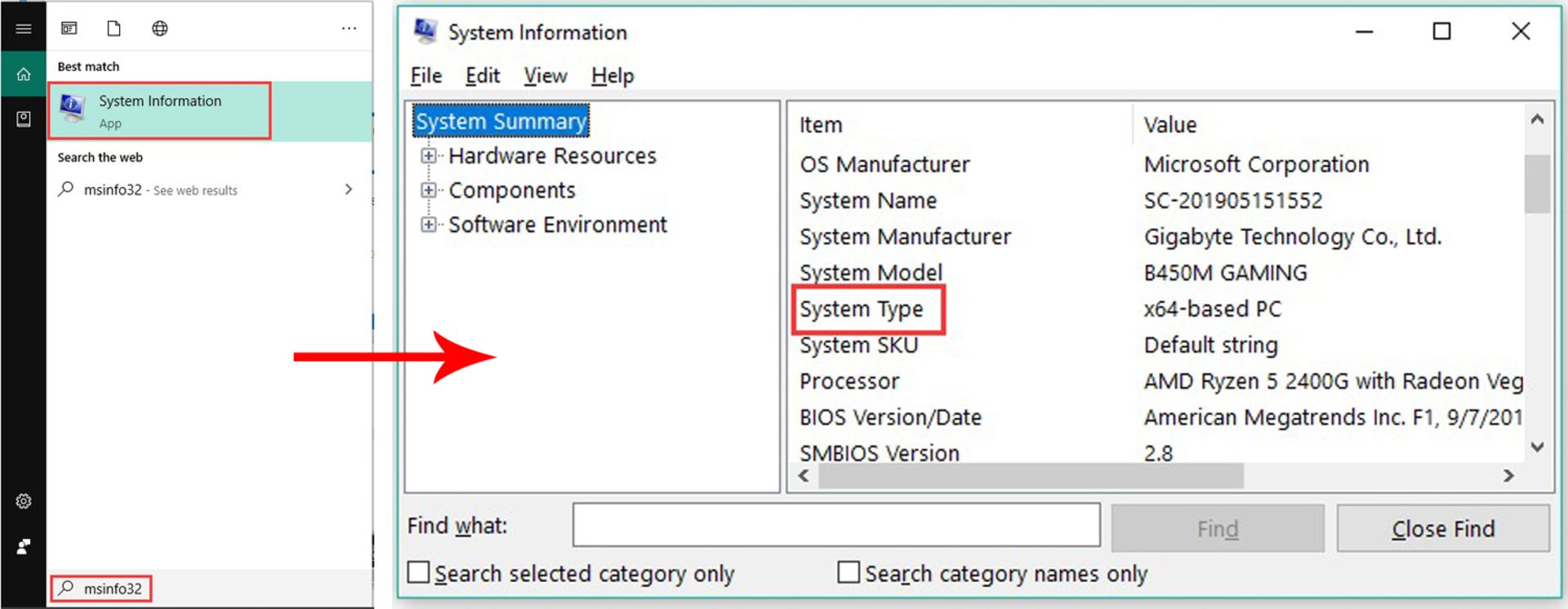Expand the Software Environment node

pyautogui.click(x=428, y=224)
